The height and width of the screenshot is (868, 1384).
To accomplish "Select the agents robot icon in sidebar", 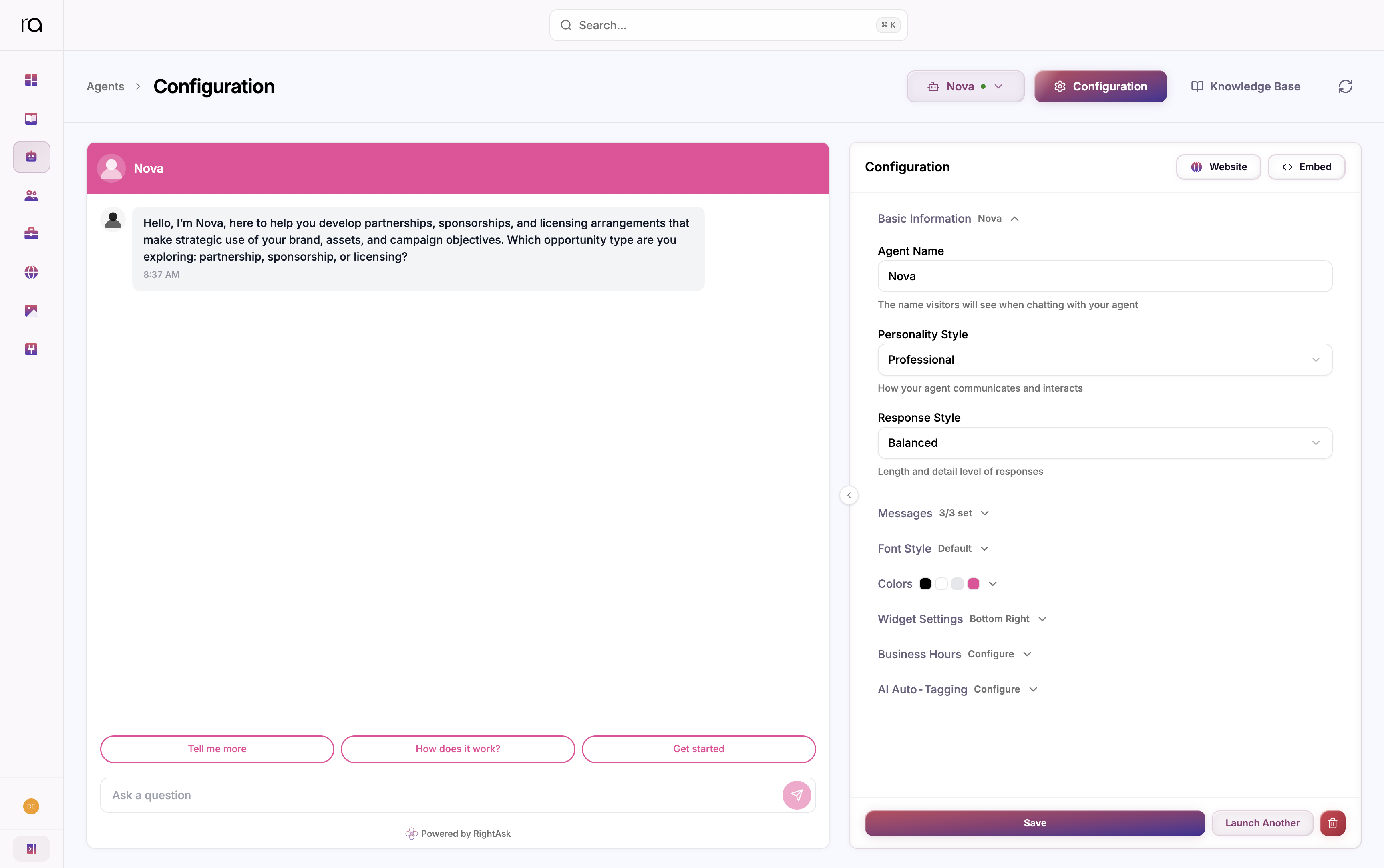I will [32, 157].
